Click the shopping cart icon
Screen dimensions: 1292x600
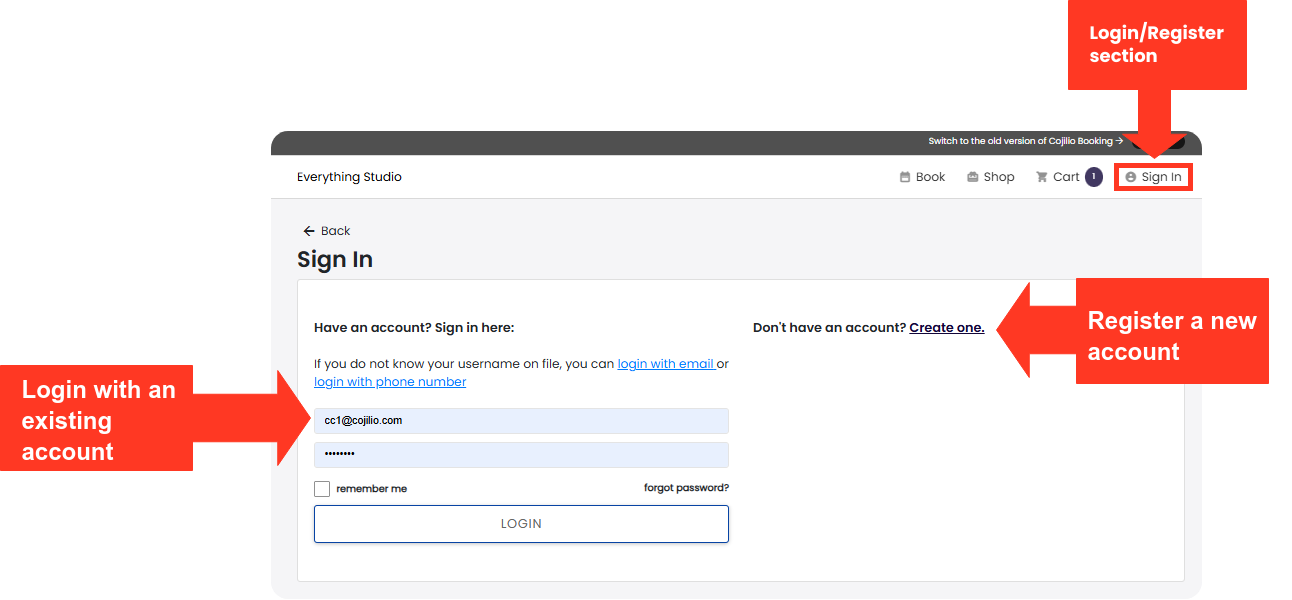1041,177
